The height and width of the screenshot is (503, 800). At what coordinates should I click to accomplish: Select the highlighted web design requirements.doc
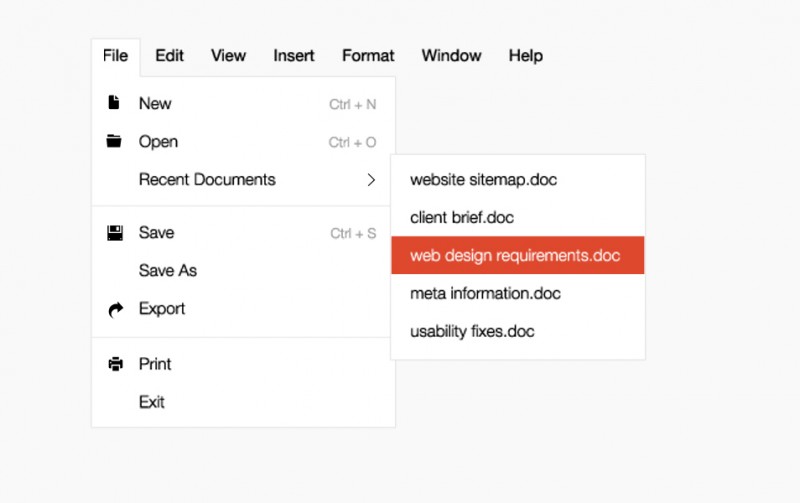click(x=515, y=256)
